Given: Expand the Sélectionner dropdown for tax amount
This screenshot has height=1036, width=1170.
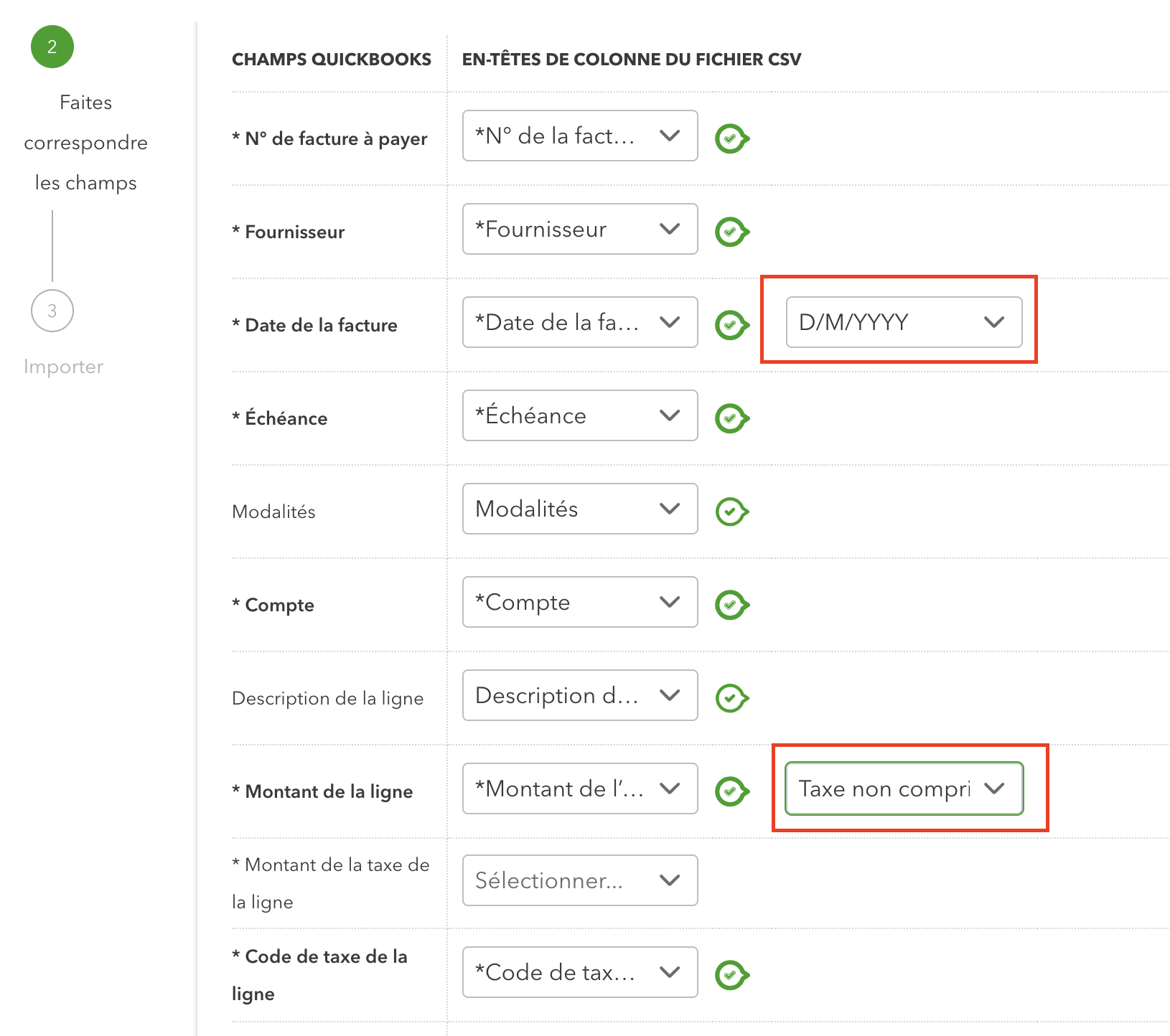Looking at the screenshot, I should pos(580,880).
